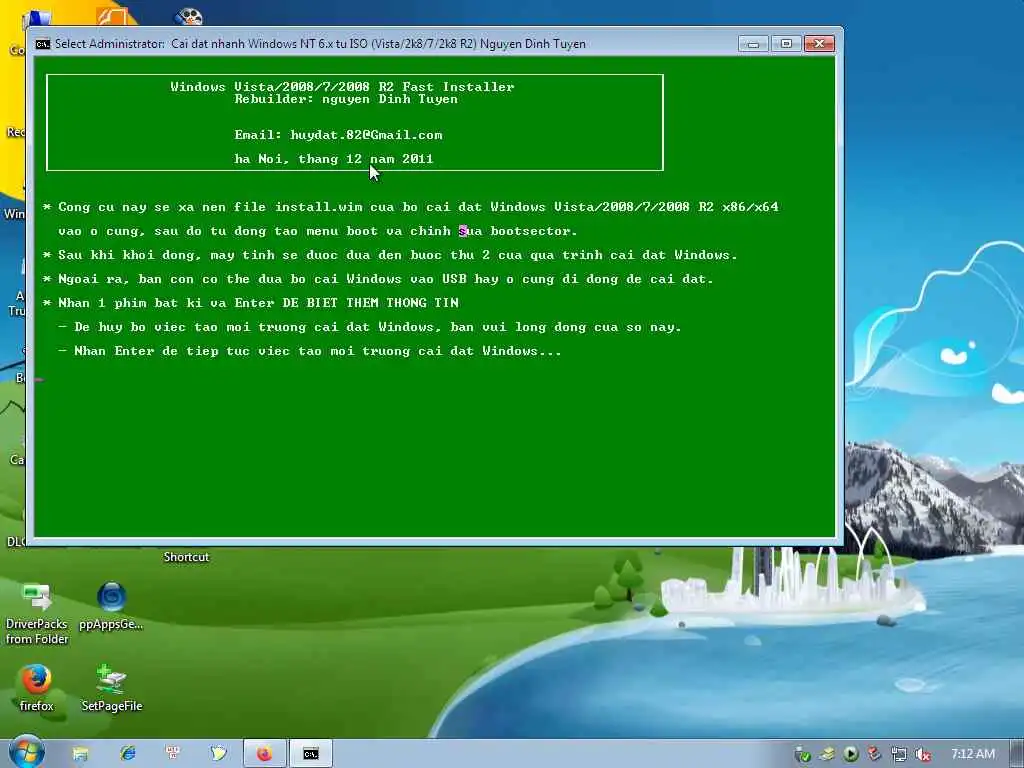Viewport: 1024px width, 768px height.
Task: Open the firefox desktop shortcut
Action: pyautogui.click(x=36, y=688)
